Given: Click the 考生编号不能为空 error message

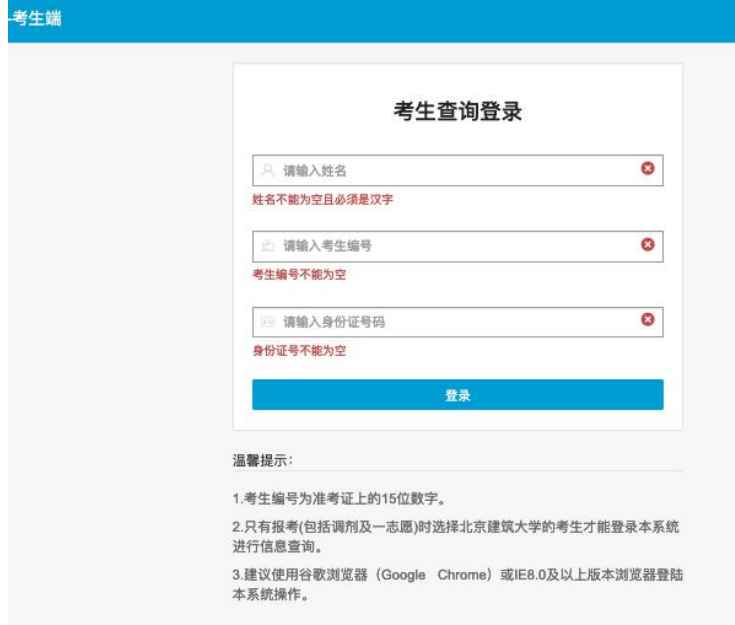Looking at the screenshot, I should (x=299, y=275).
